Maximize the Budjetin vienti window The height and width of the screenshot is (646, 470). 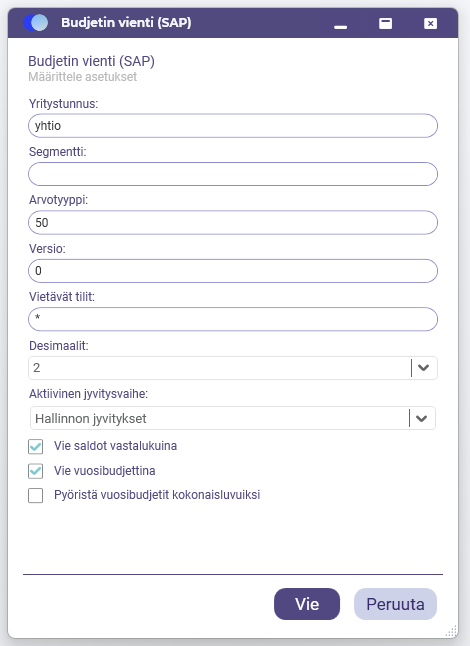[x=386, y=23]
